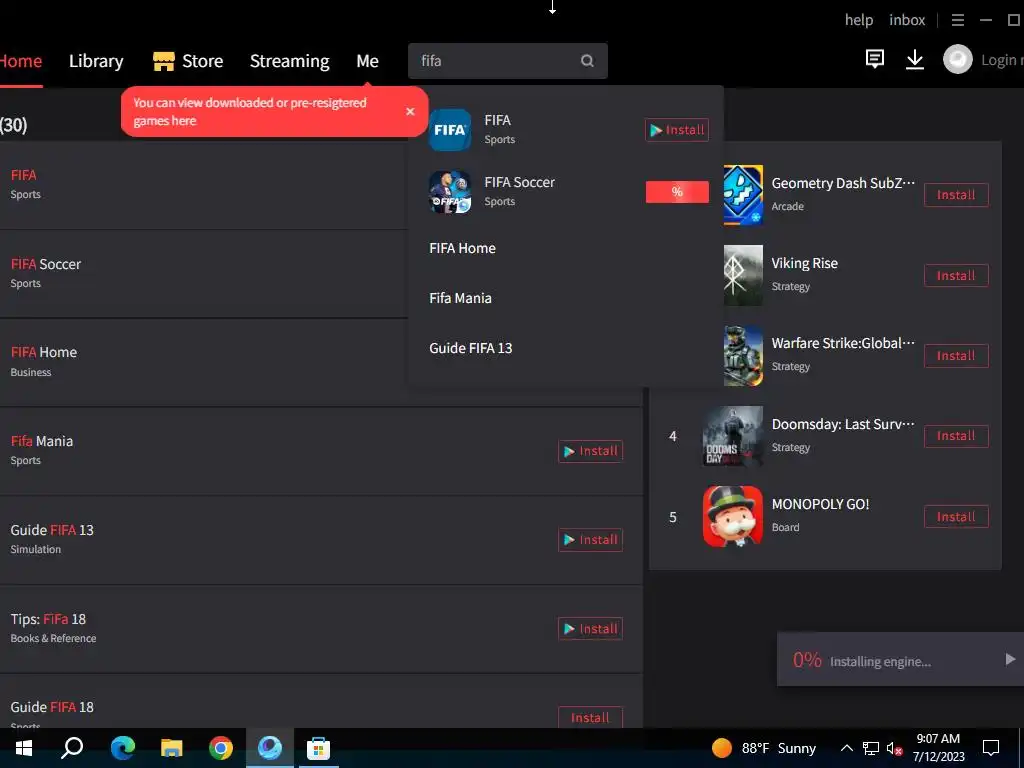Open the inbox link
The image size is (1024, 768).
[x=907, y=20]
